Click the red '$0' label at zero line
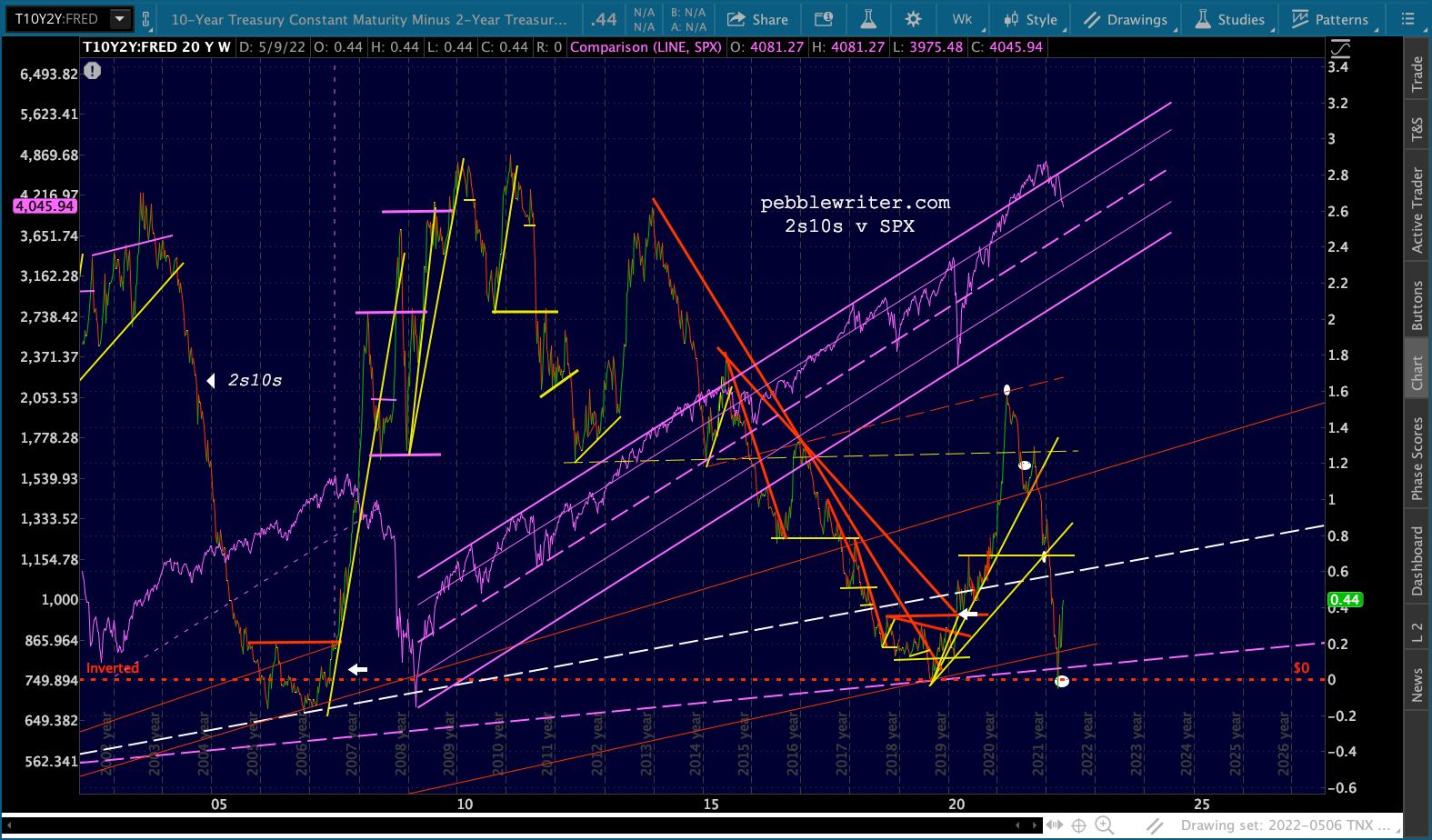The width and height of the screenshot is (1432, 840). [1301, 668]
